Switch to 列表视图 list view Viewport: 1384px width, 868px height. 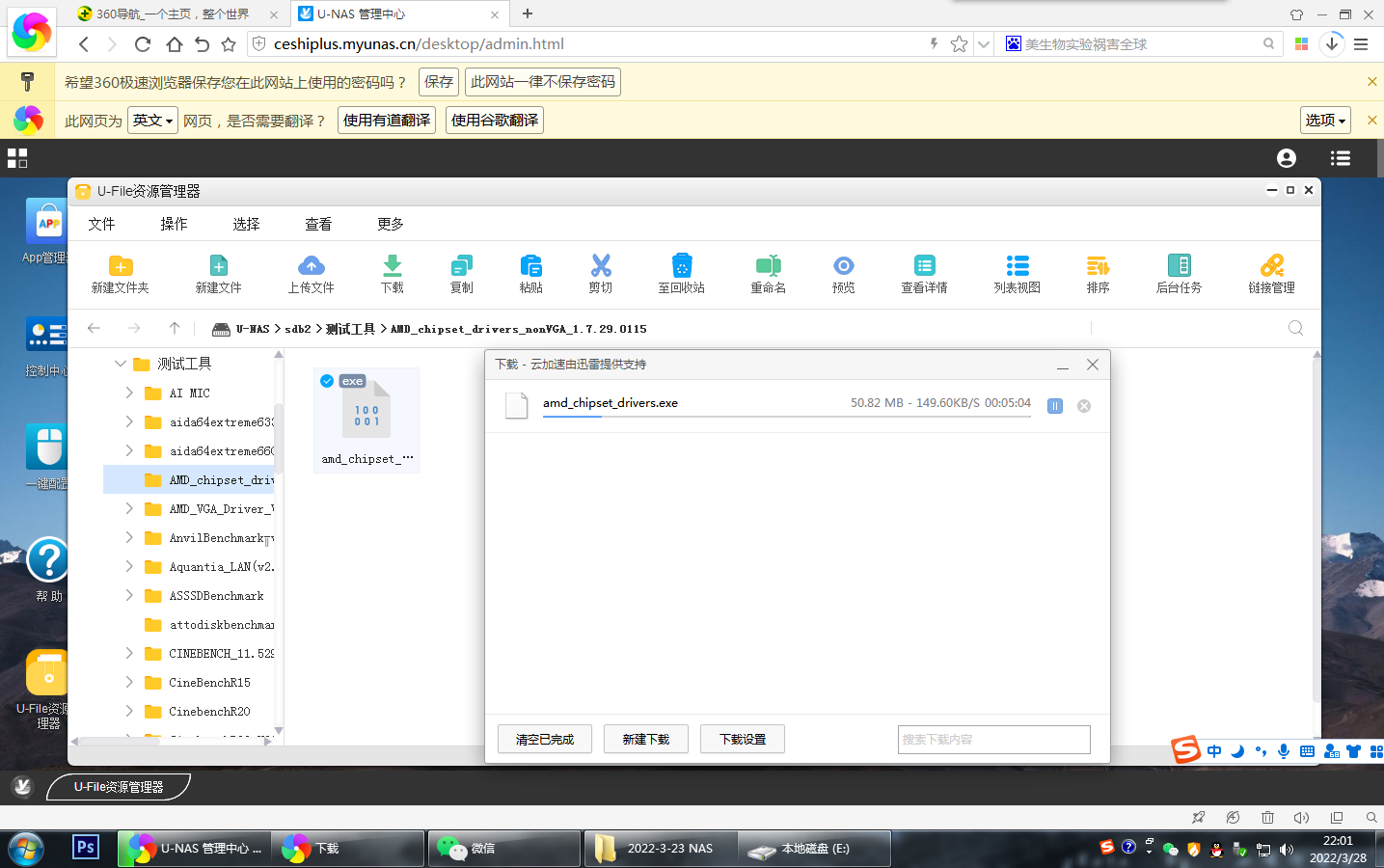1017,273
